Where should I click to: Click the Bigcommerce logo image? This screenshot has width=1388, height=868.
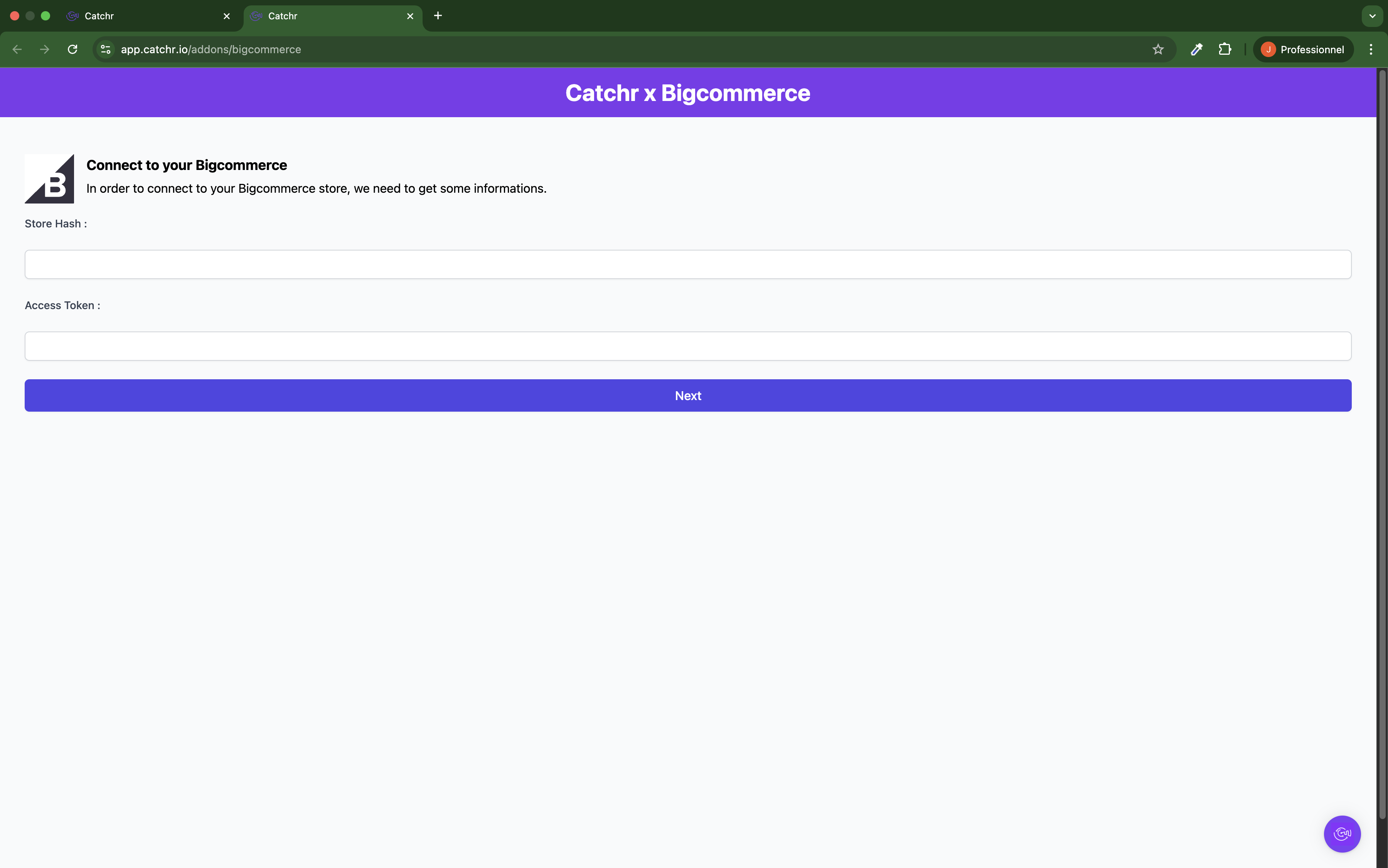tap(49, 178)
